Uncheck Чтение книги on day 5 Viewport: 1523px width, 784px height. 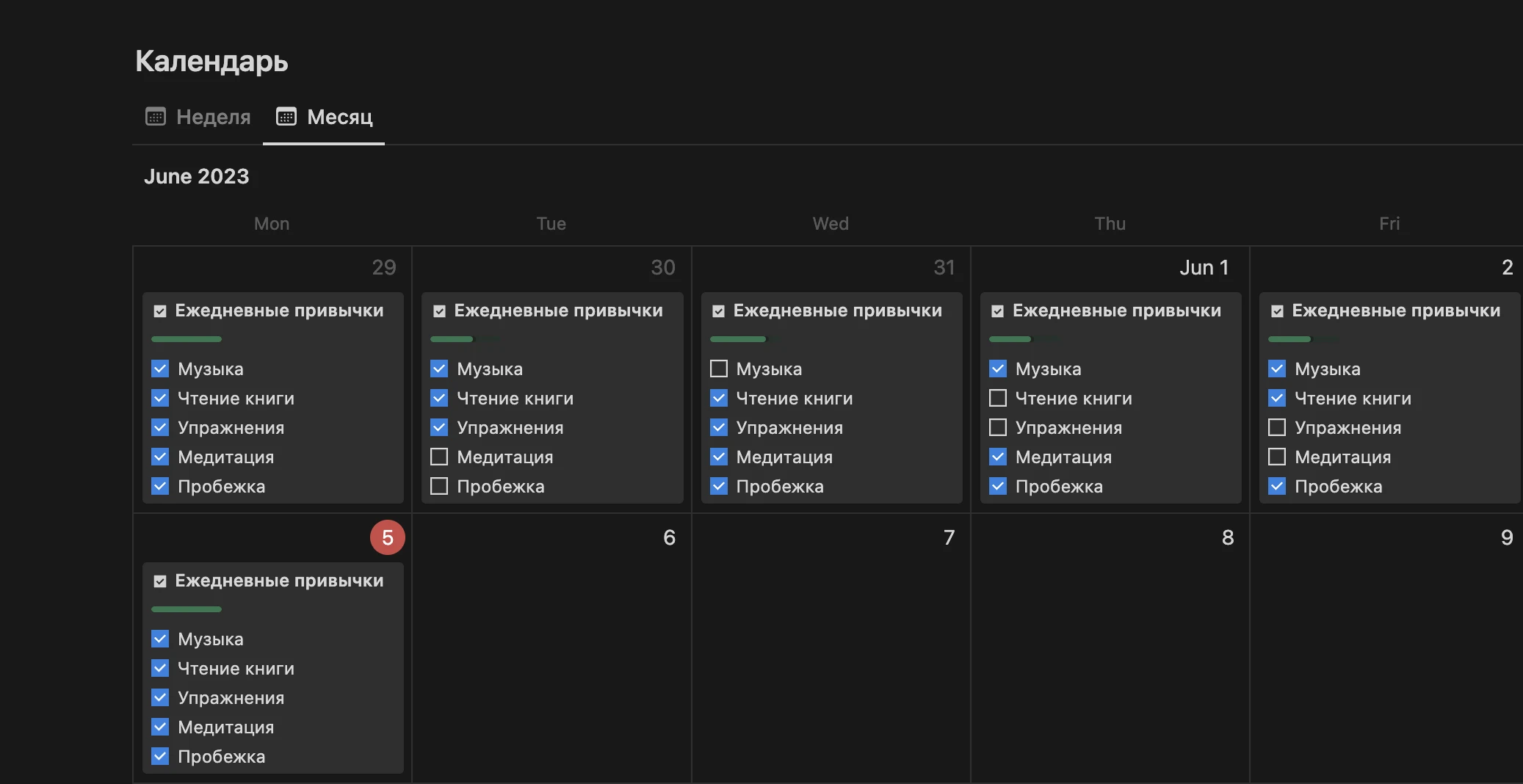click(160, 668)
